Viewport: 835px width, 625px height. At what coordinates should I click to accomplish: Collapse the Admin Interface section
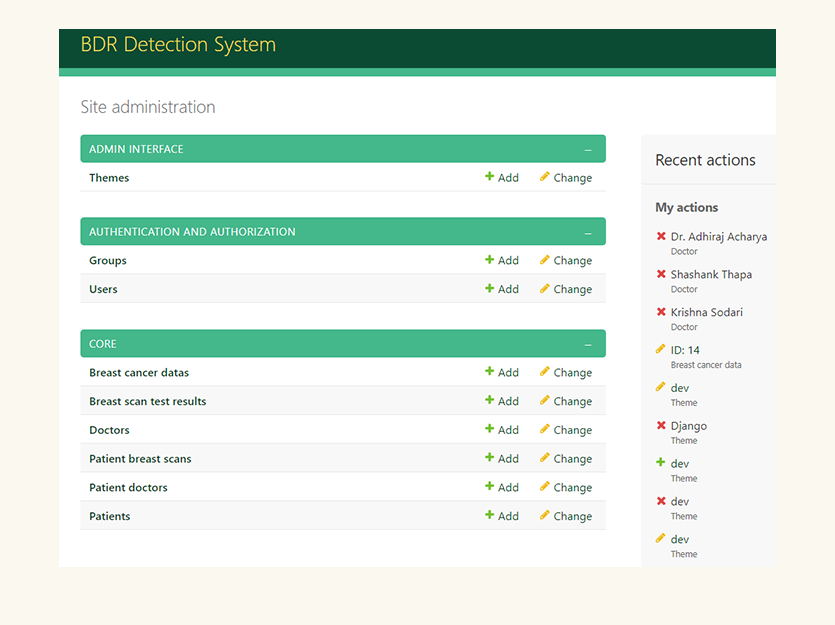588,150
